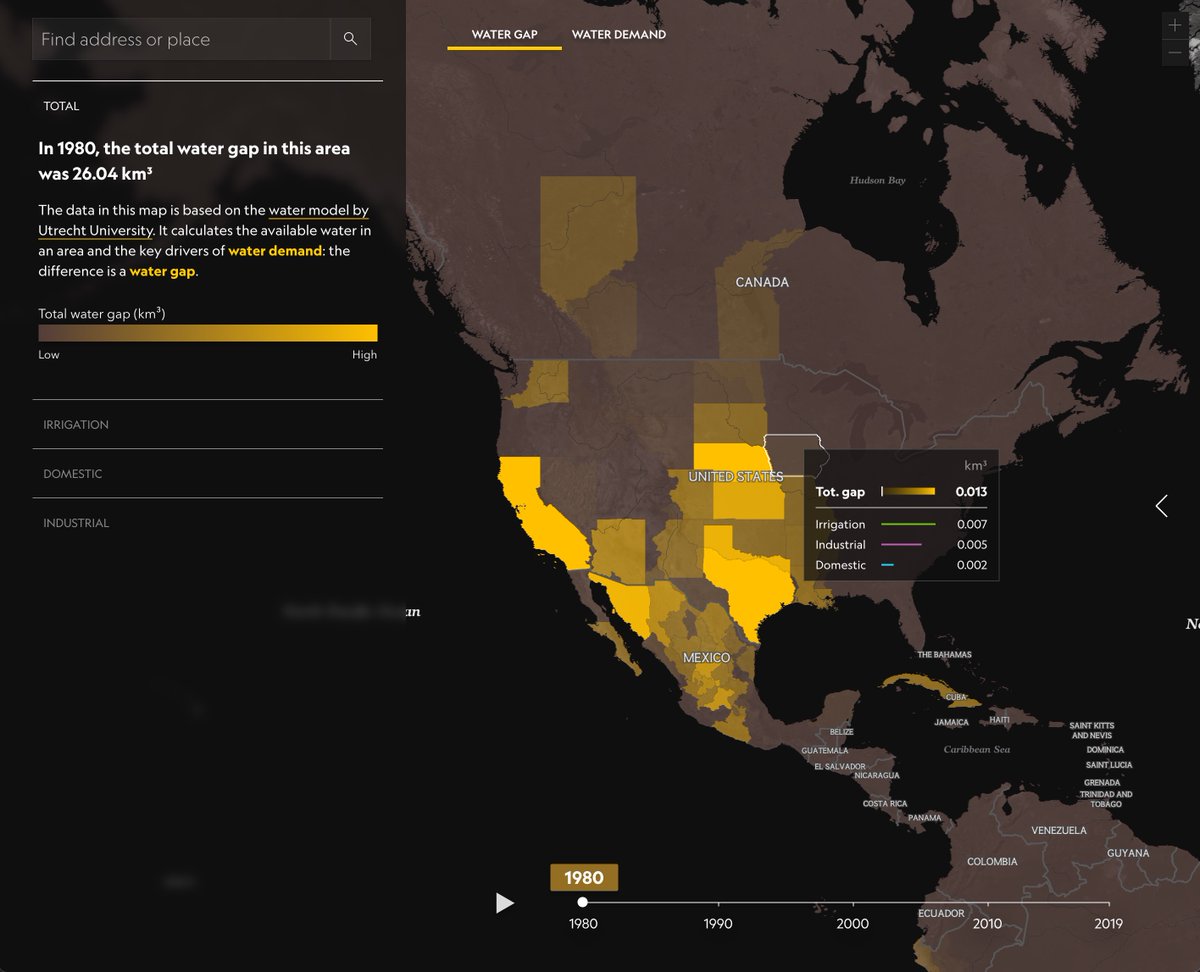Click the Find address or place input field
This screenshot has height=972, width=1200.
tap(180, 38)
